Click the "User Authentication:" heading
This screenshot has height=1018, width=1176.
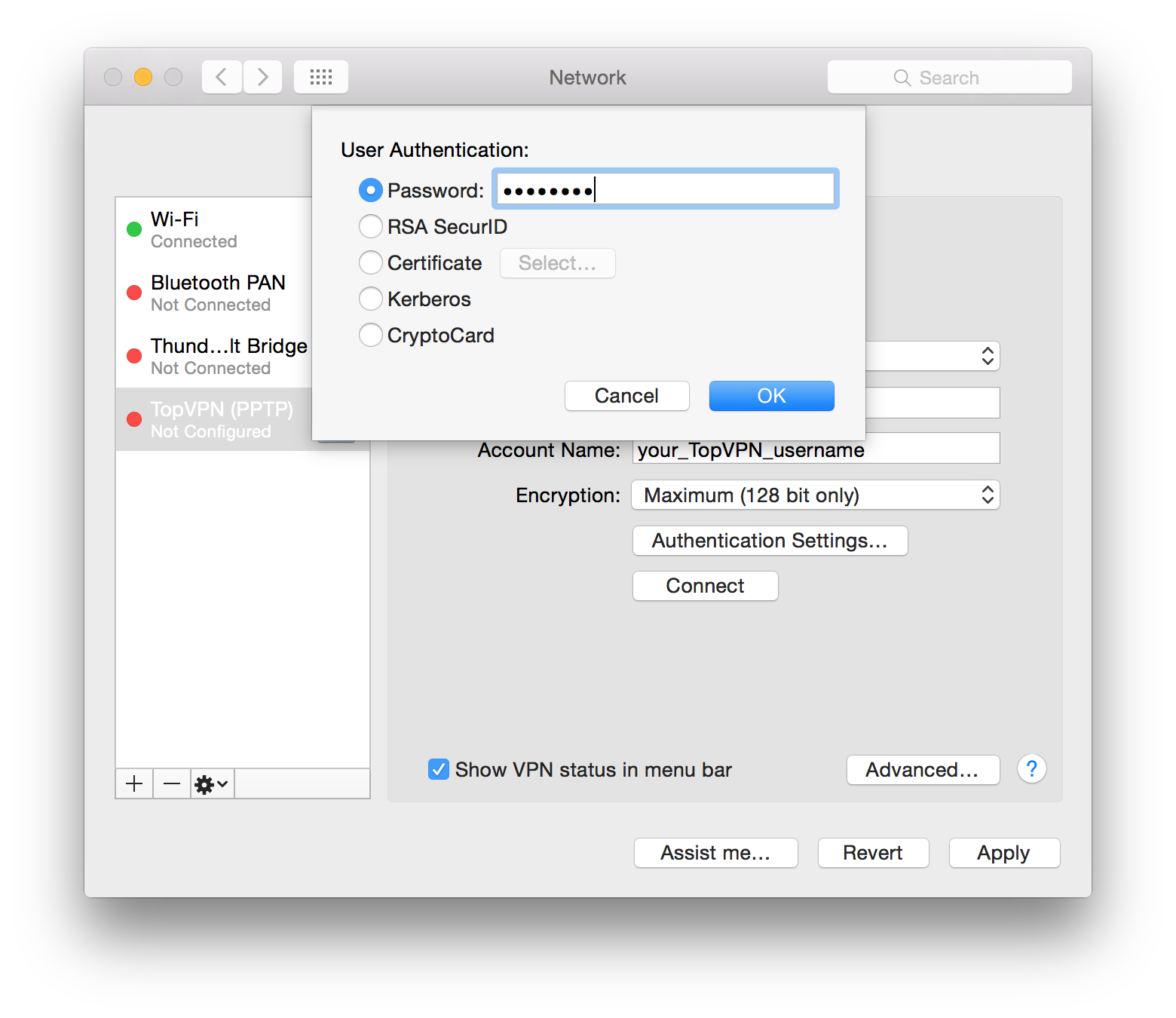point(435,150)
